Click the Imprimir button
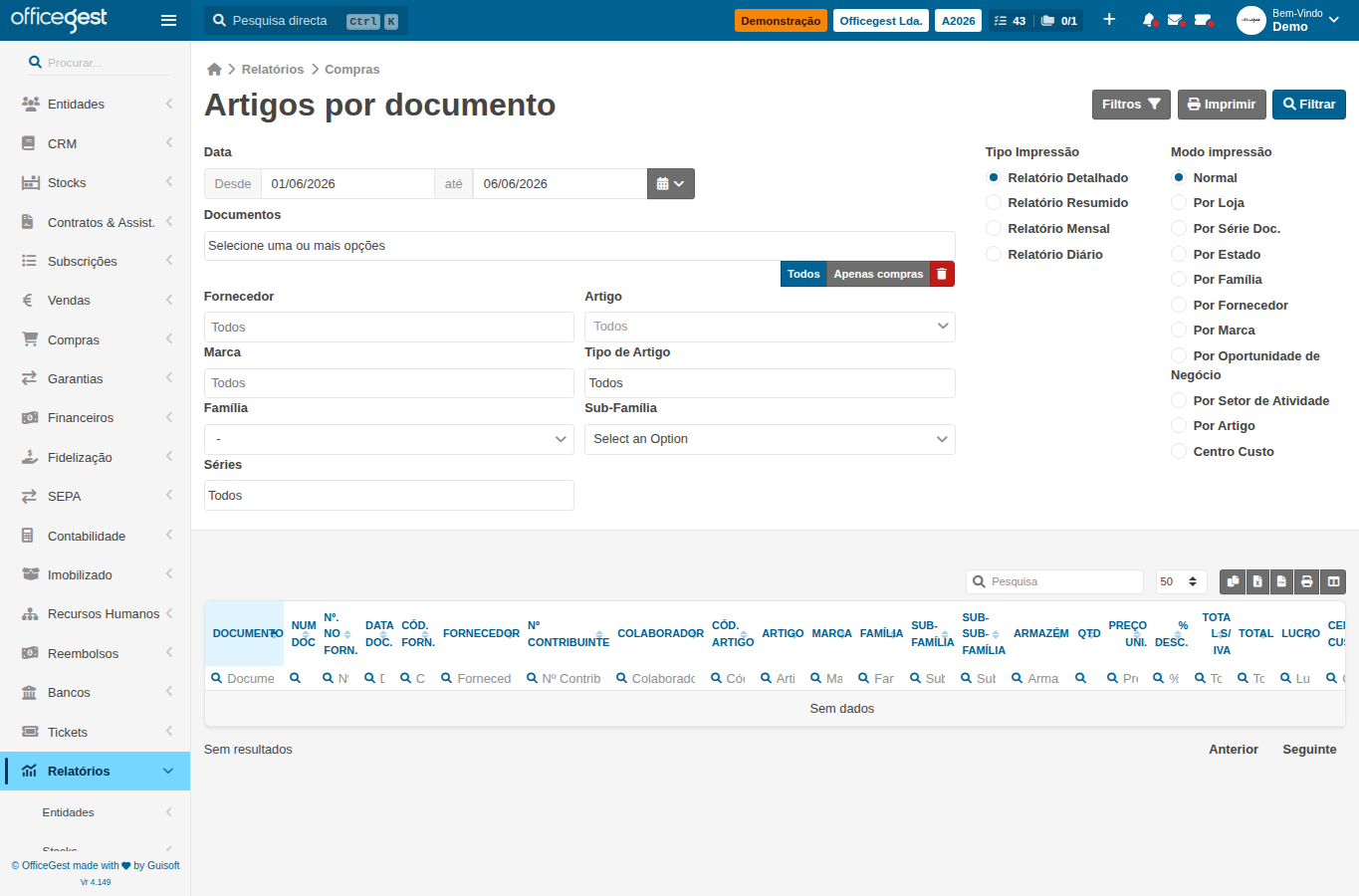The image size is (1359, 896). coord(1222,105)
